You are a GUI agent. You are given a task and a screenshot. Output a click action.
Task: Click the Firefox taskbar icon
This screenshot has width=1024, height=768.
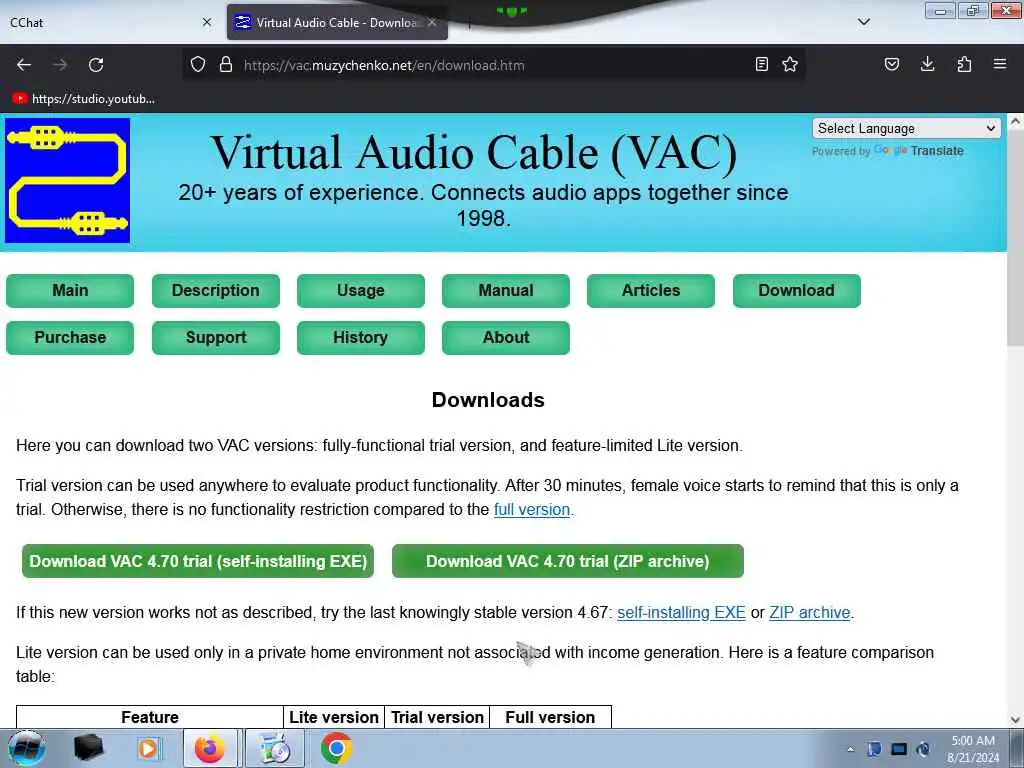(x=210, y=748)
